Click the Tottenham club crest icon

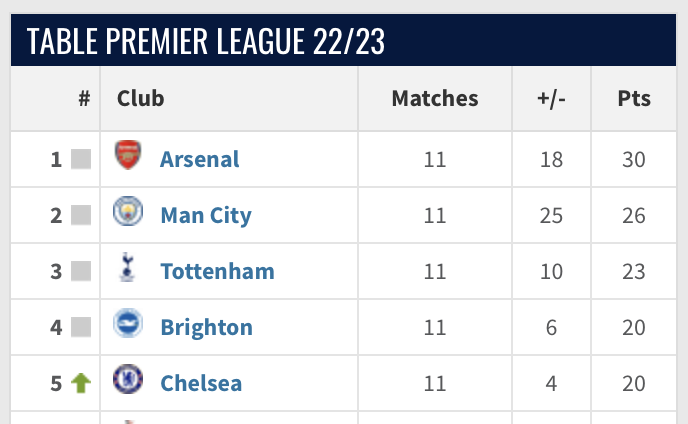click(127, 269)
